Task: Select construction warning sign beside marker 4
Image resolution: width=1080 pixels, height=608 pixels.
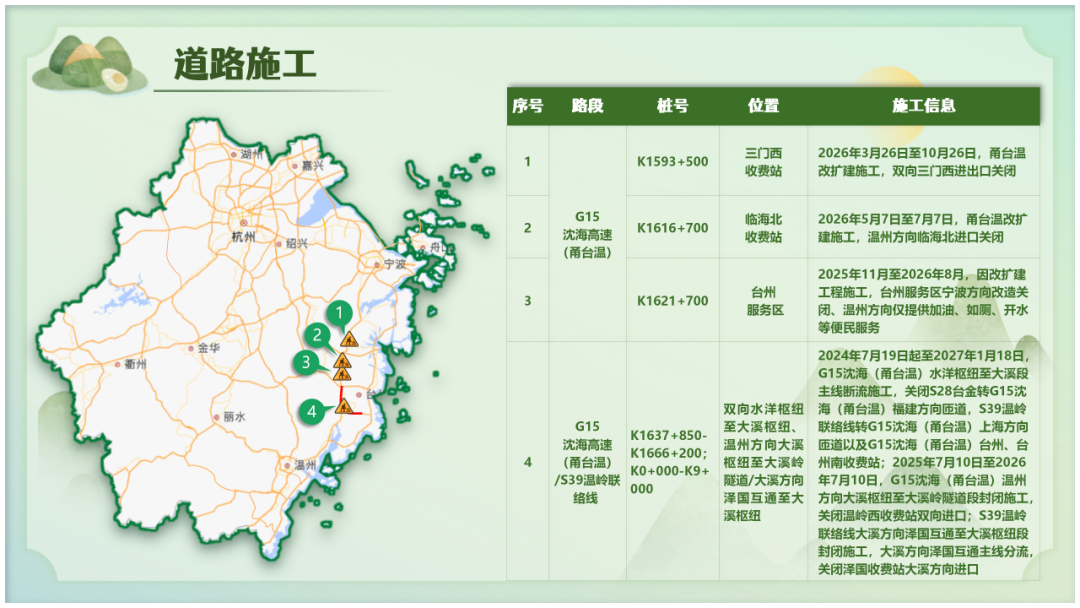Action: click(x=344, y=406)
